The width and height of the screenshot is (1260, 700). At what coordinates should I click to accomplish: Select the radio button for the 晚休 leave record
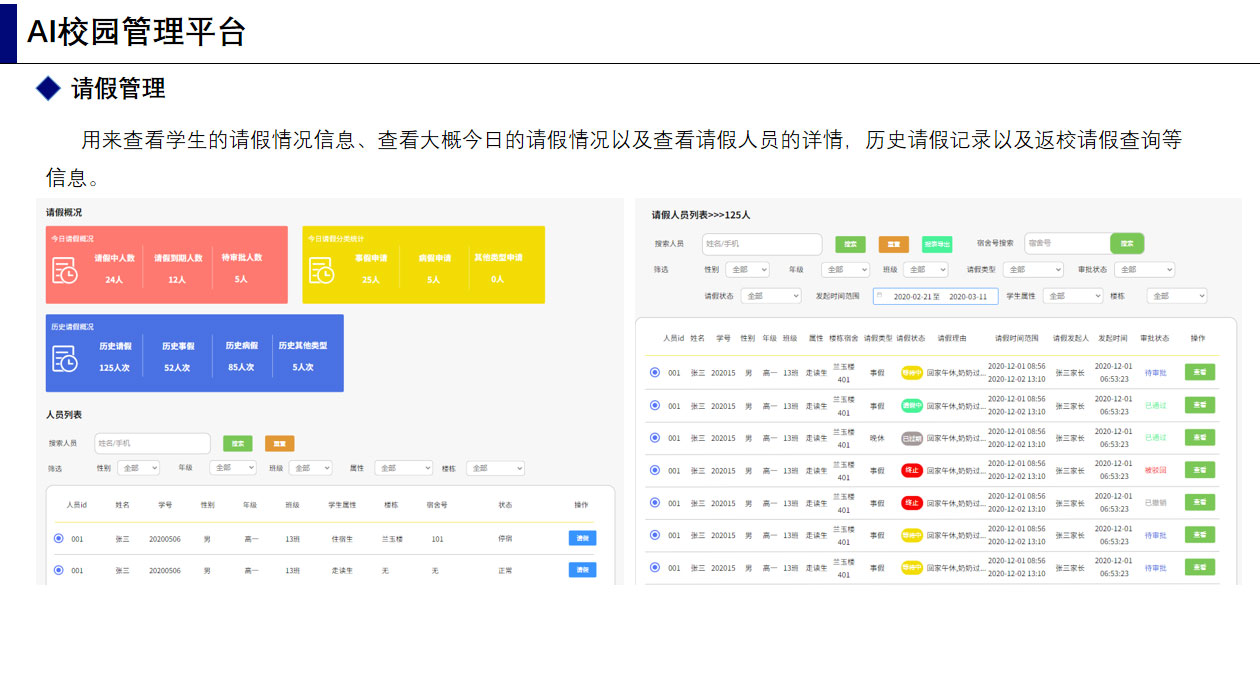(x=655, y=438)
